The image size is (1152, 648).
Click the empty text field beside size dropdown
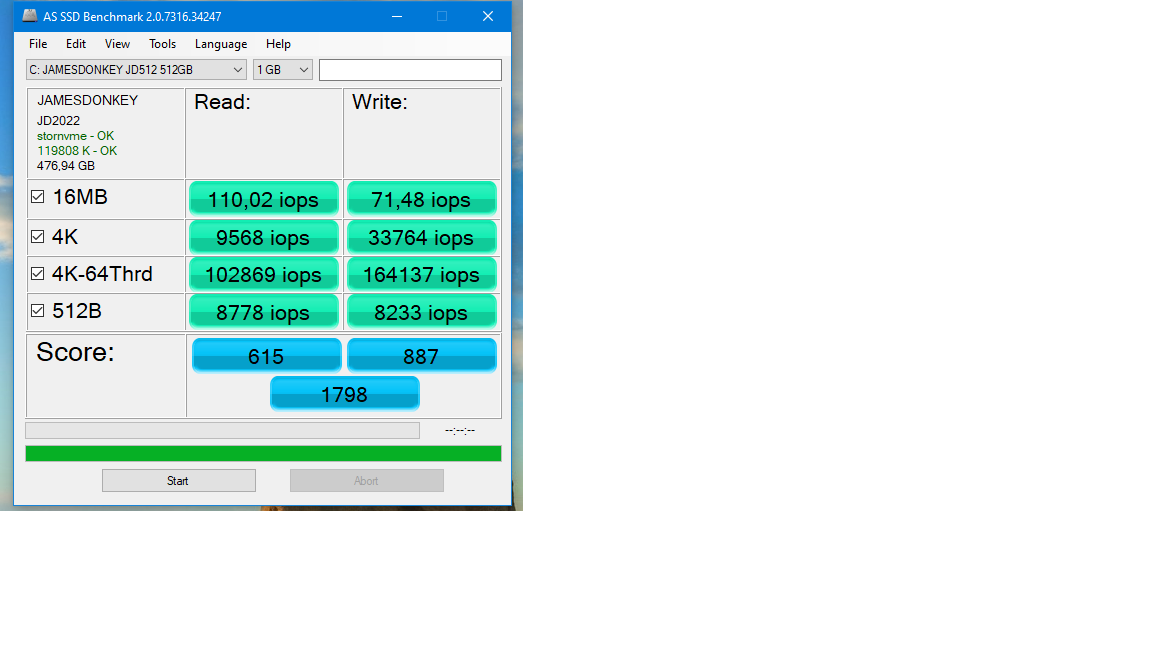tap(410, 70)
